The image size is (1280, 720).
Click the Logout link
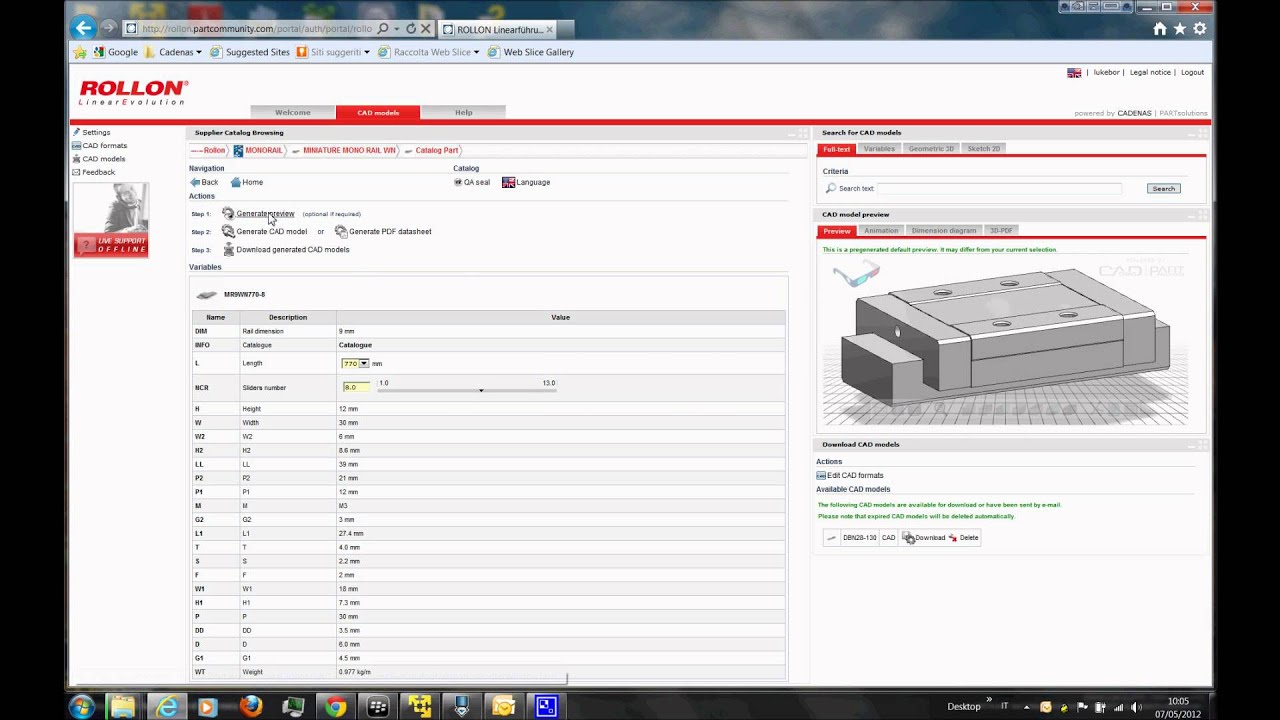click(1192, 72)
